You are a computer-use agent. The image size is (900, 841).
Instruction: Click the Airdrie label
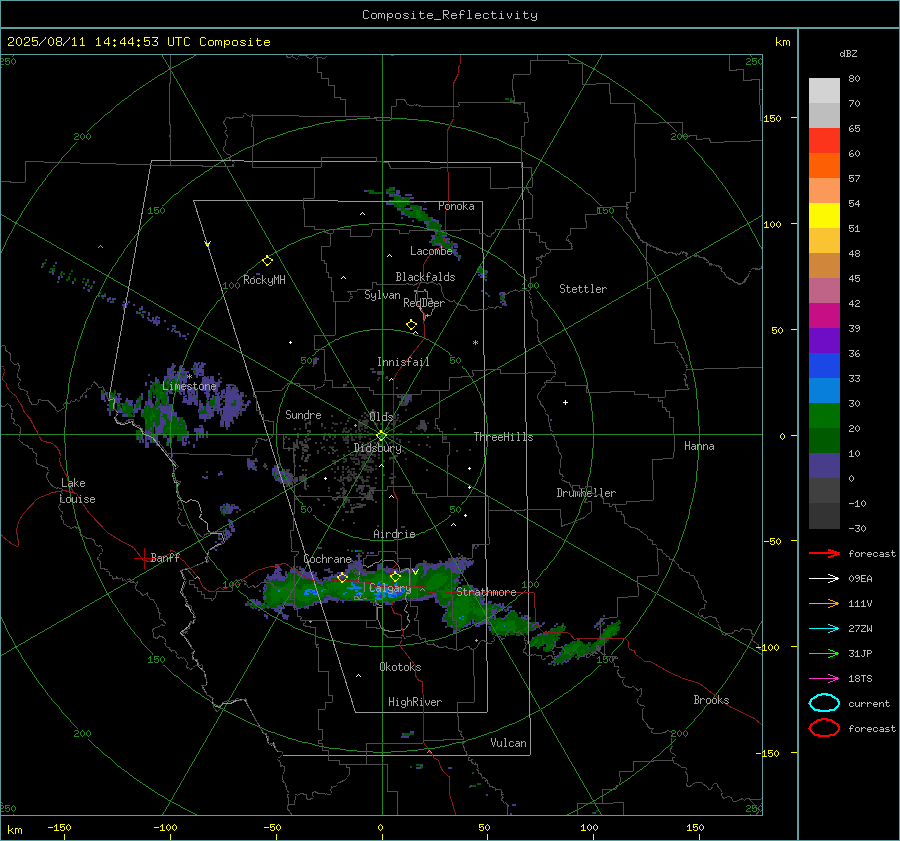click(394, 534)
